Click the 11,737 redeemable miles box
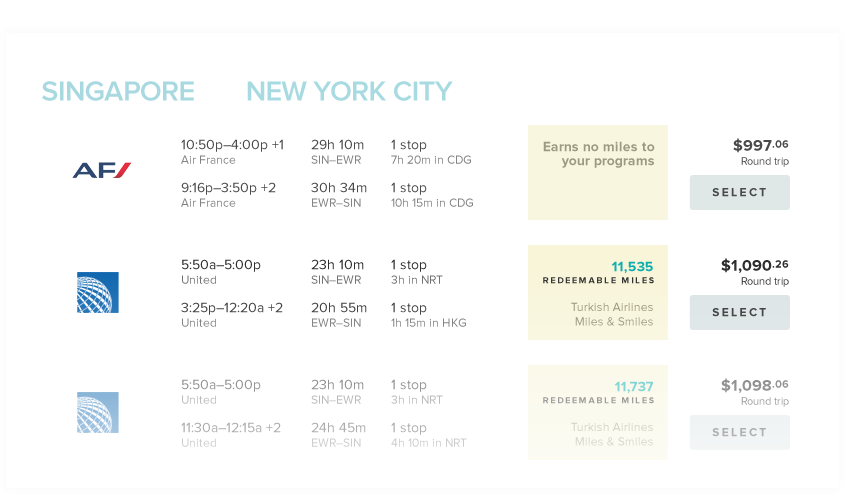 (598, 412)
